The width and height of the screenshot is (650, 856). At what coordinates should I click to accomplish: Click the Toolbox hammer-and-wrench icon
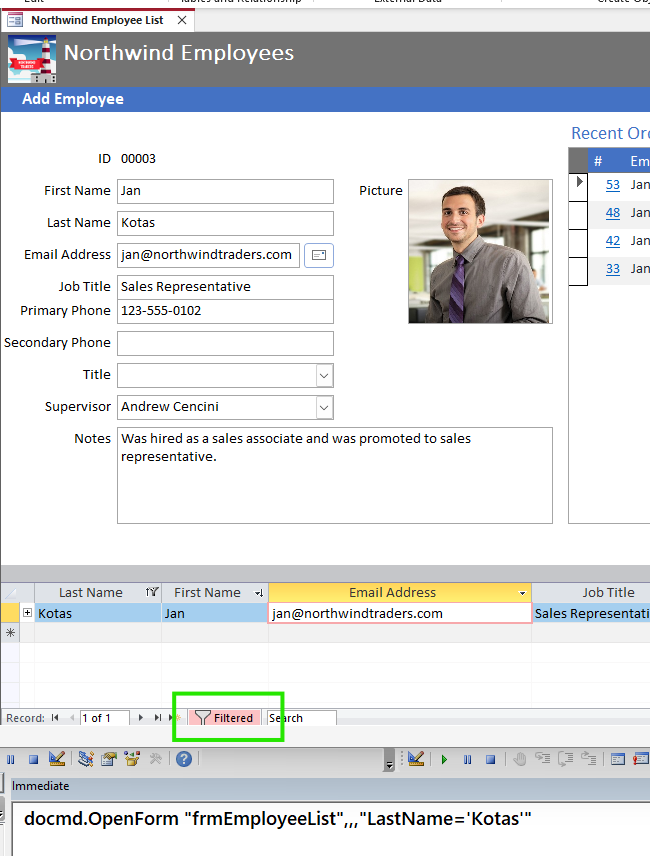click(156, 759)
